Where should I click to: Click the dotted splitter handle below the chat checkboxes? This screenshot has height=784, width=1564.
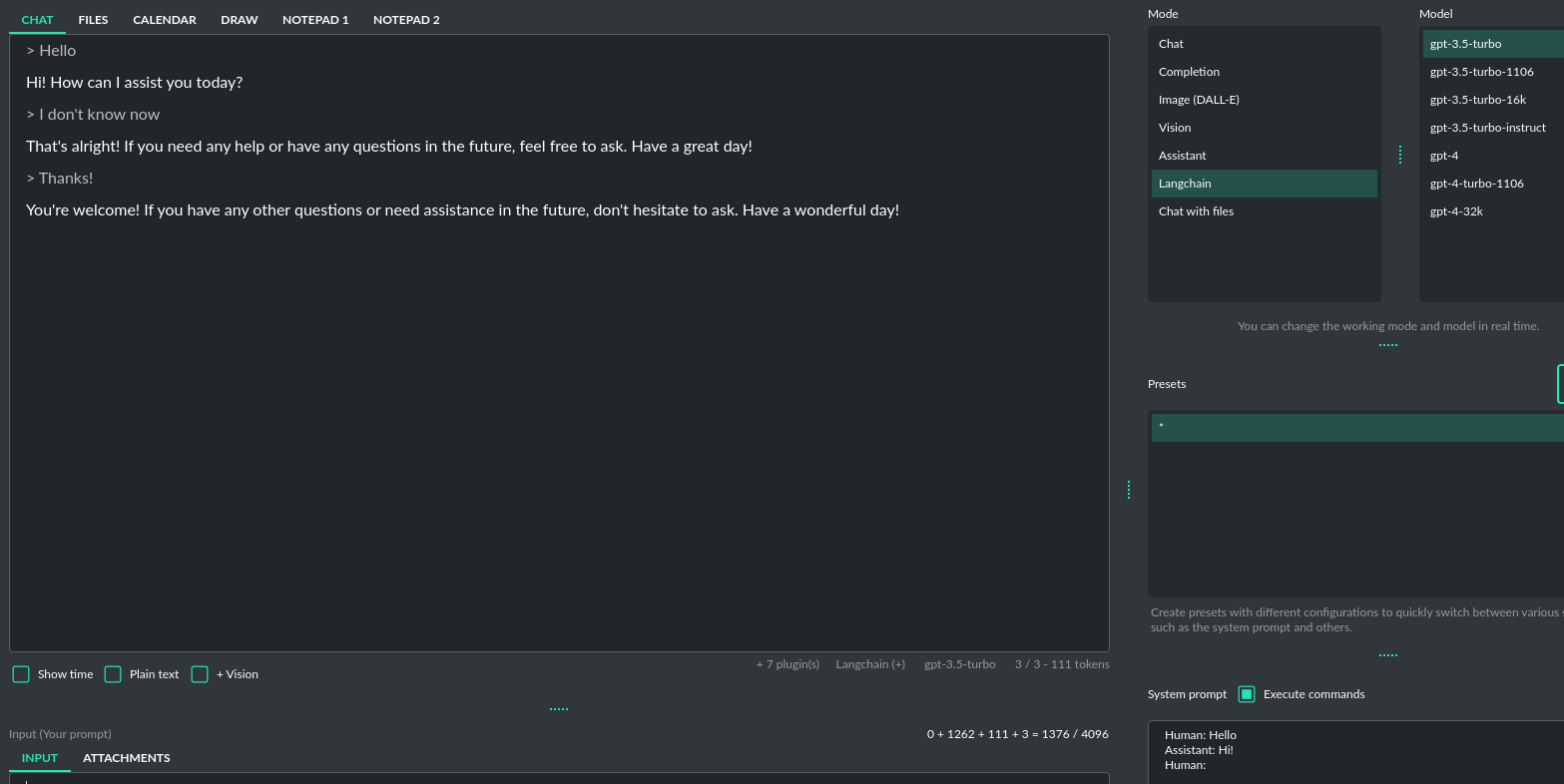pos(559,709)
